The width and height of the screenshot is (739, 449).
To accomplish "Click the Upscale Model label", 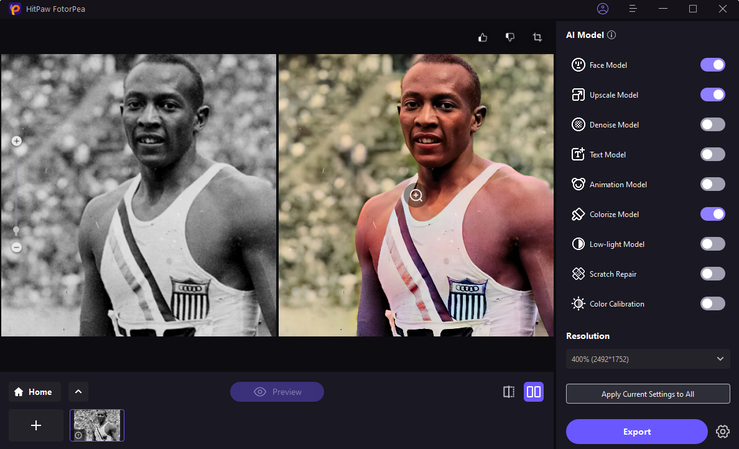I will pyautogui.click(x=614, y=95).
